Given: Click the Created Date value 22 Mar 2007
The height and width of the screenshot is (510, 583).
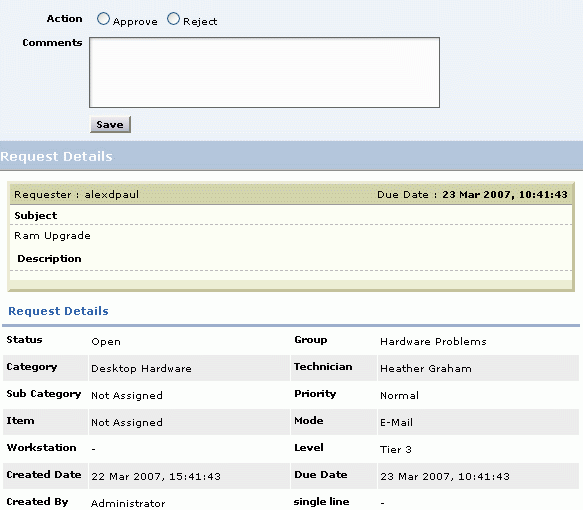Looking at the screenshot, I should pos(156,476).
